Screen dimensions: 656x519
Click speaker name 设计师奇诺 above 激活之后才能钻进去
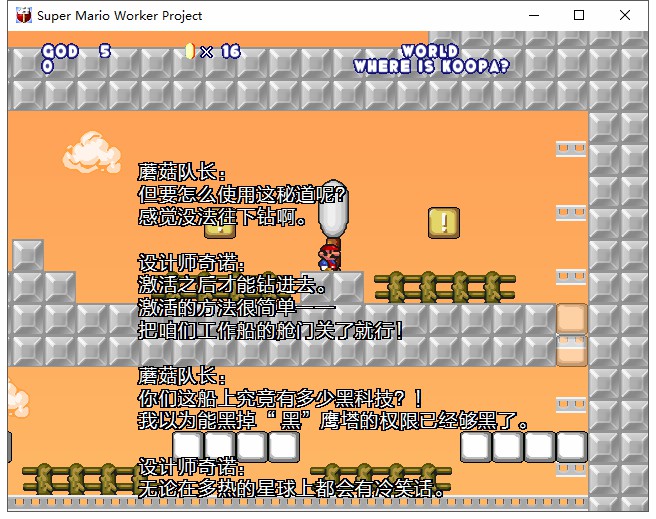[192, 263]
